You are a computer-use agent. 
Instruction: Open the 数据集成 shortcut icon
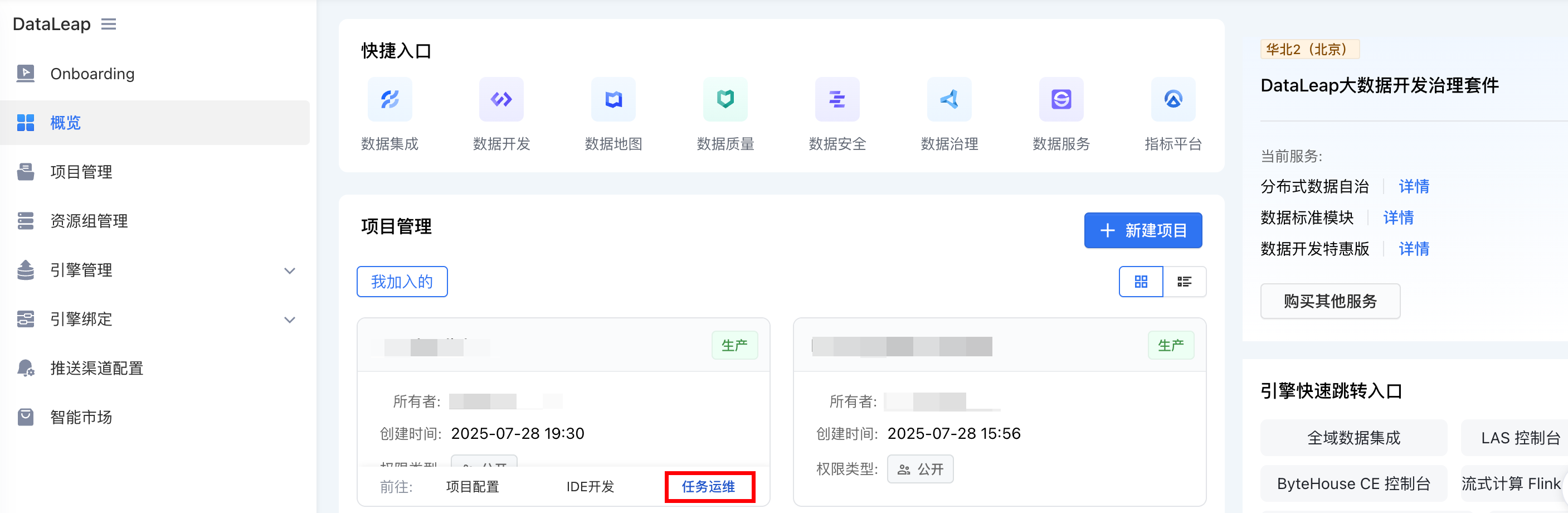click(x=389, y=99)
